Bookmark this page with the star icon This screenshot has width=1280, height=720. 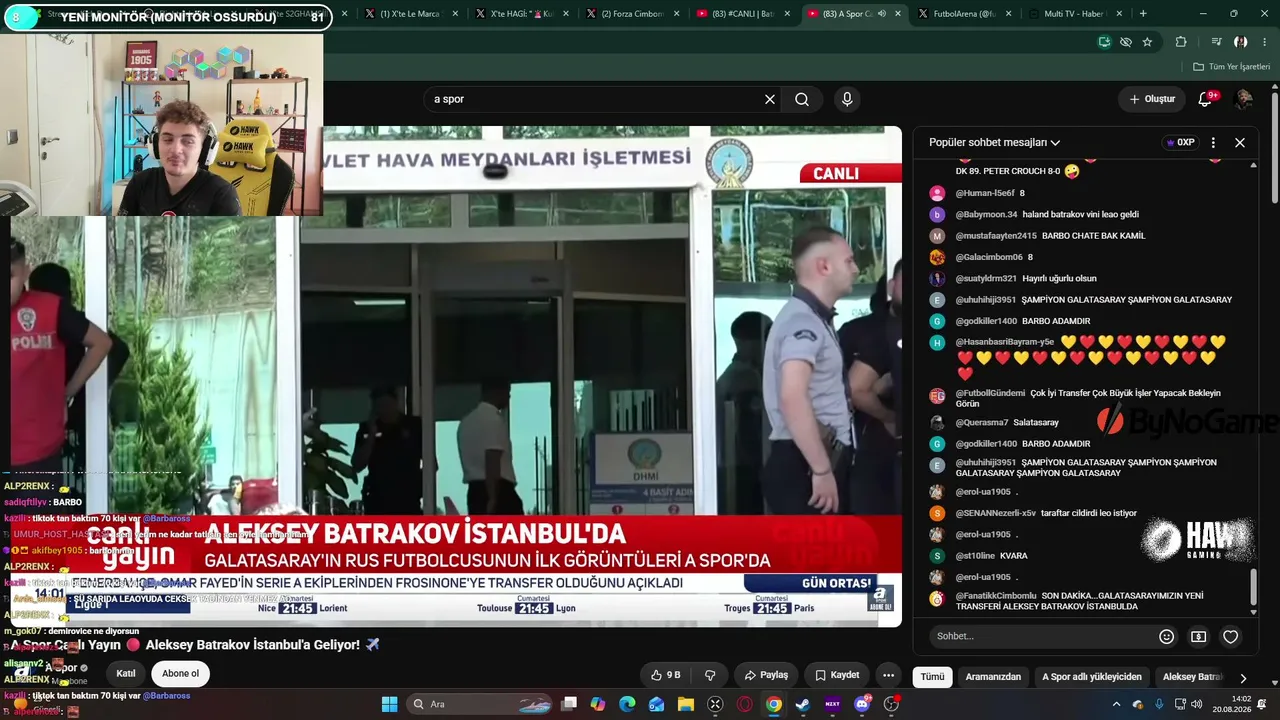click(1147, 42)
